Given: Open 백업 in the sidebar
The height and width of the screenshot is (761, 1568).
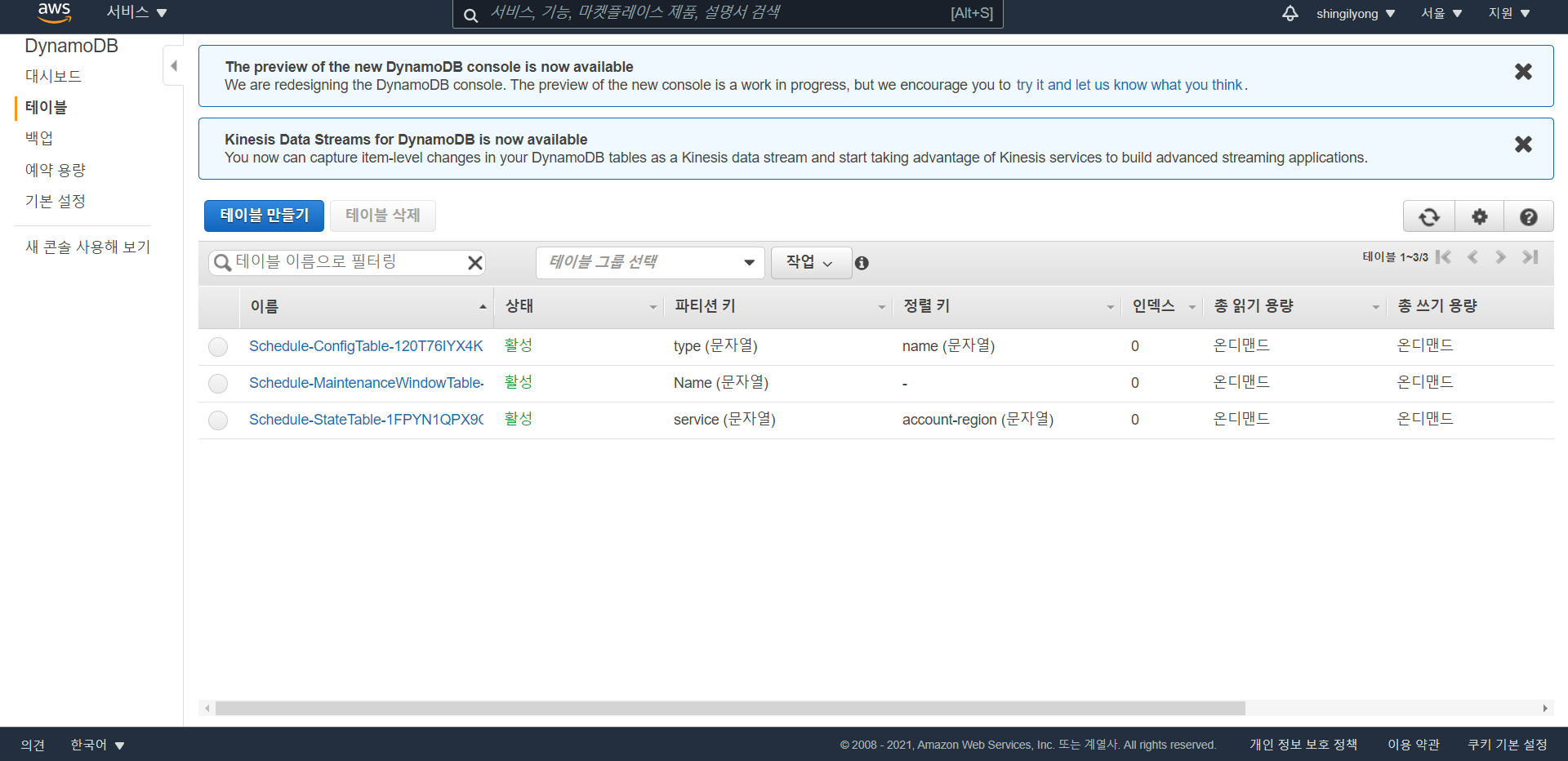Looking at the screenshot, I should pyautogui.click(x=39, y=138).
